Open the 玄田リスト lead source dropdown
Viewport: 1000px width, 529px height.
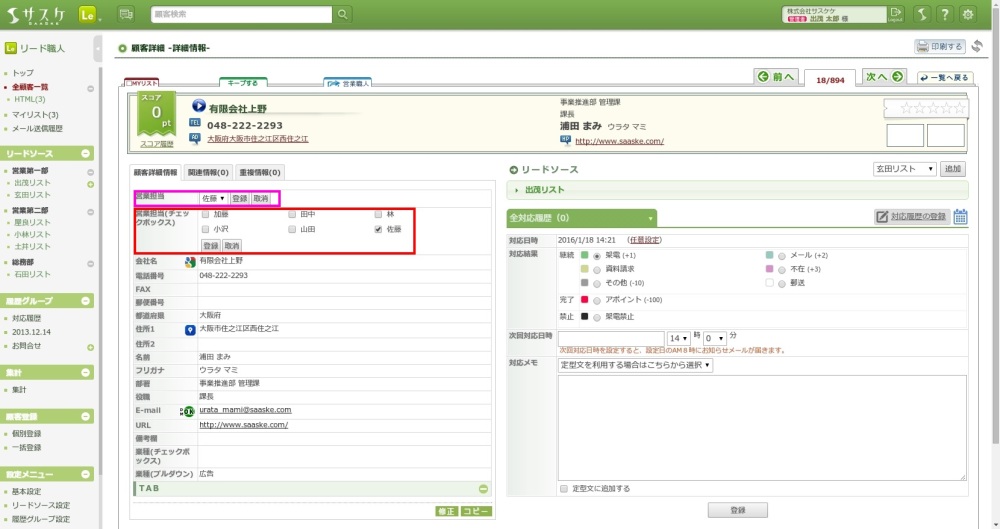click(903, 169)
